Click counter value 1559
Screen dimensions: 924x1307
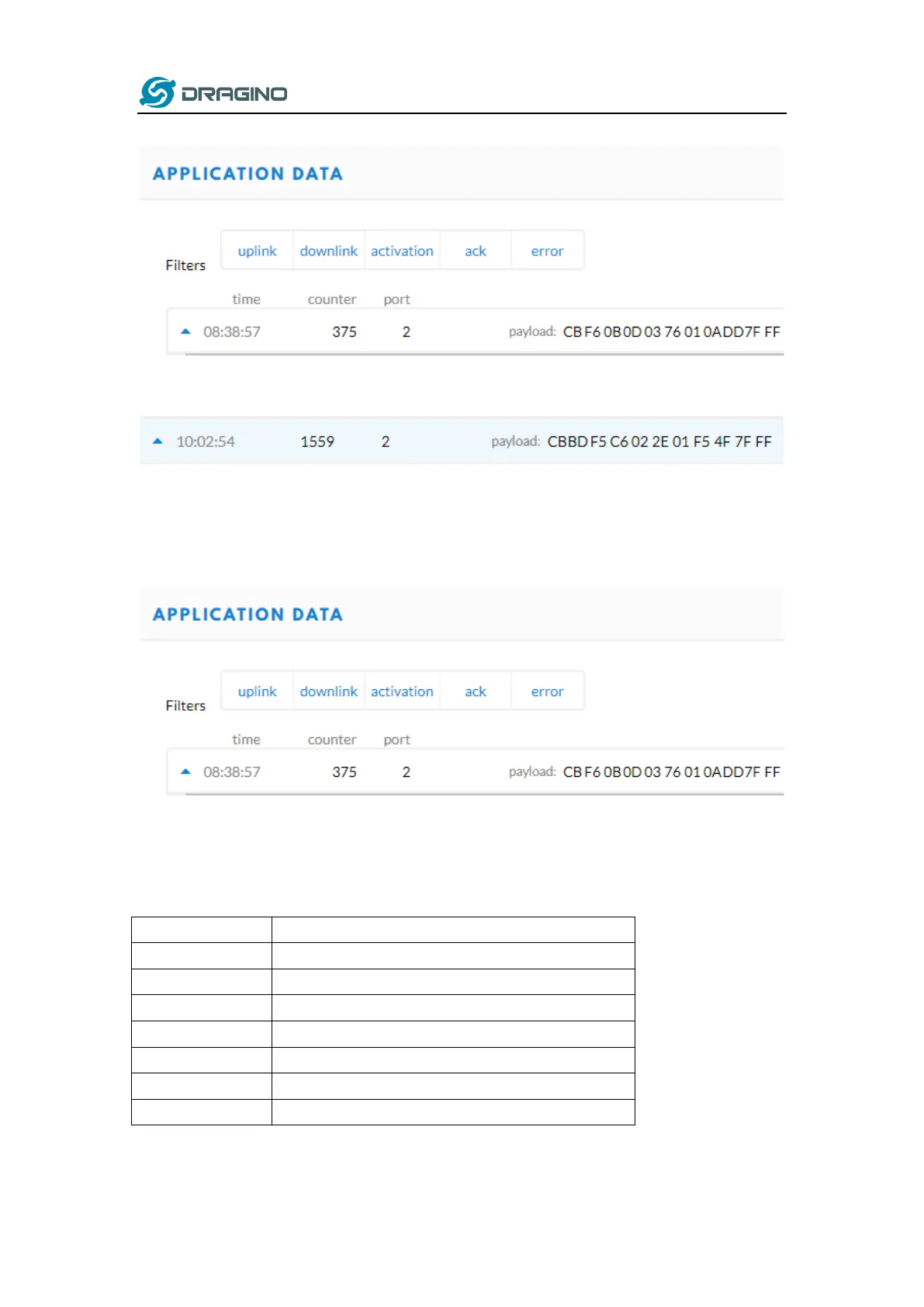click(317, 442)
